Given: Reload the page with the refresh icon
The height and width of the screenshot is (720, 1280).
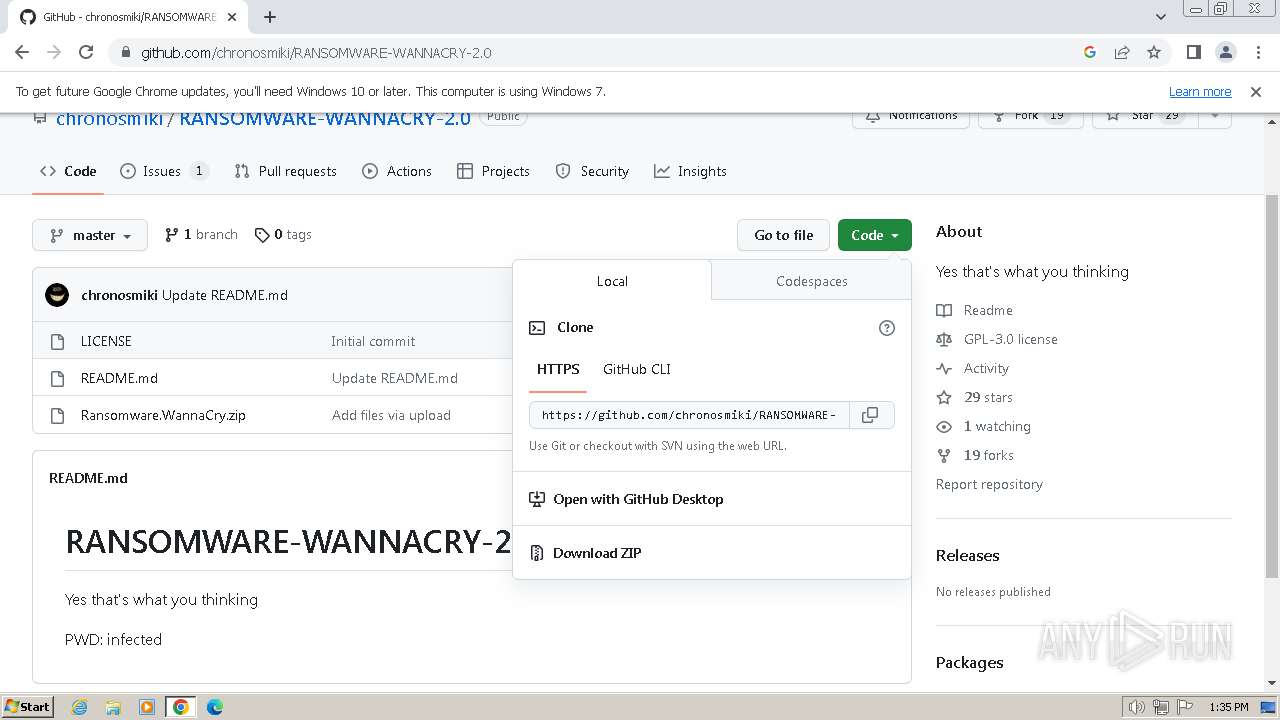Looking at the screenshot, I should coord(86,52).
